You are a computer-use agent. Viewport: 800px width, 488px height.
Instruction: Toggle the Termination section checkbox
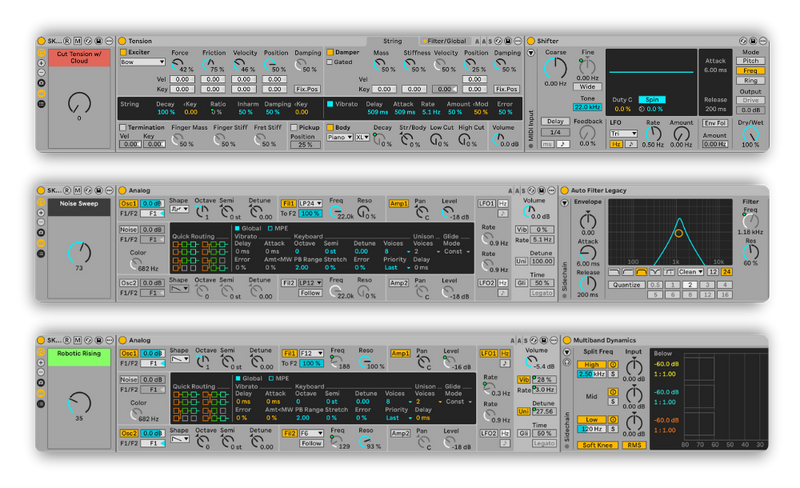[123, 128]
